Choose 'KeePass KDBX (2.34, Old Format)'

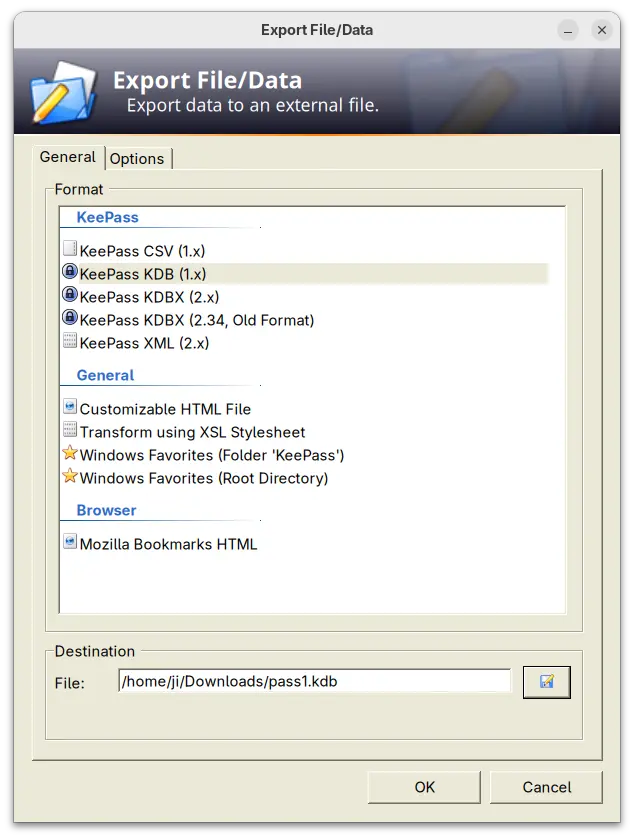tap(197, 320)
